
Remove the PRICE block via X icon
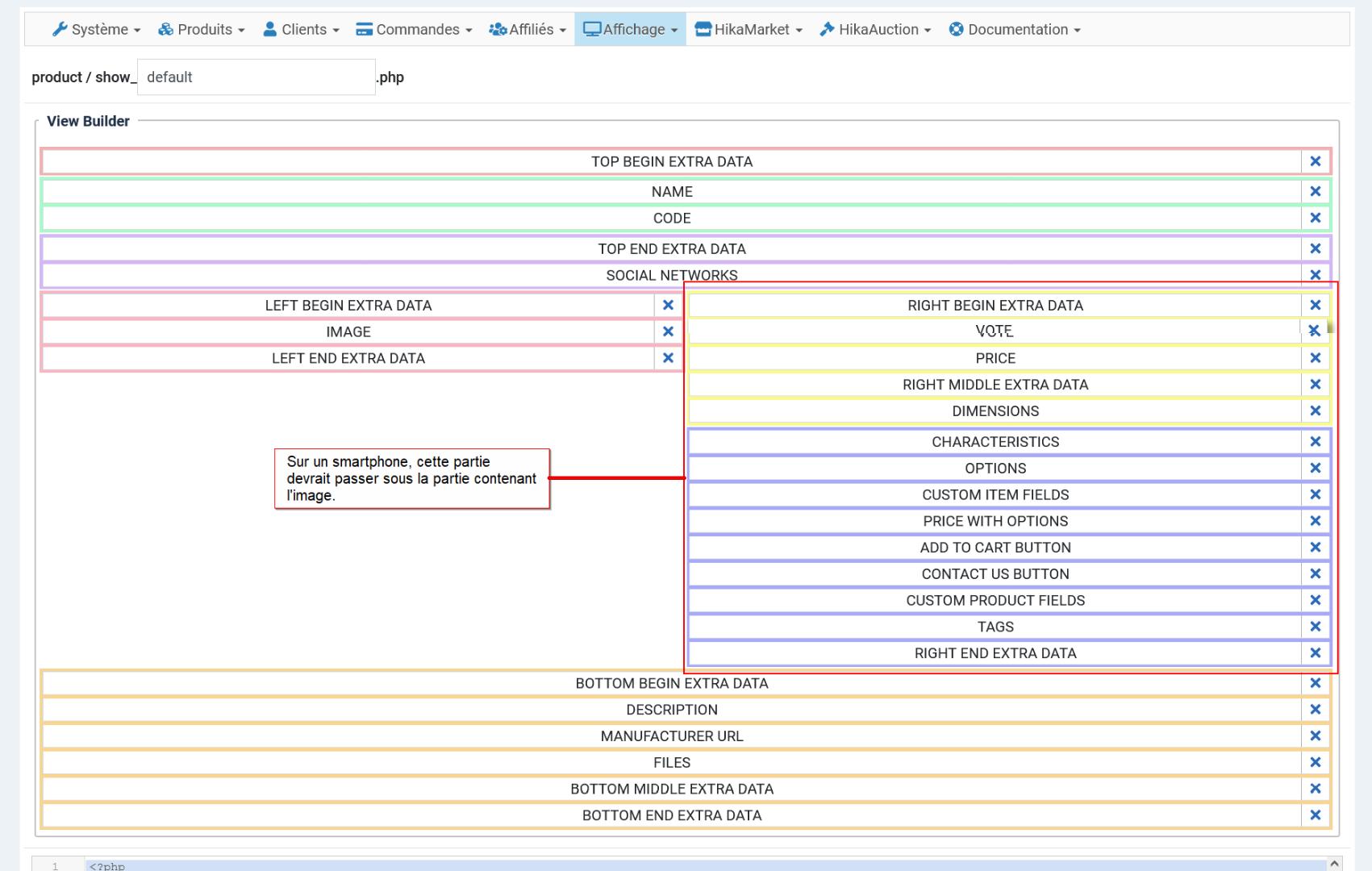[x=1315, y=358]
